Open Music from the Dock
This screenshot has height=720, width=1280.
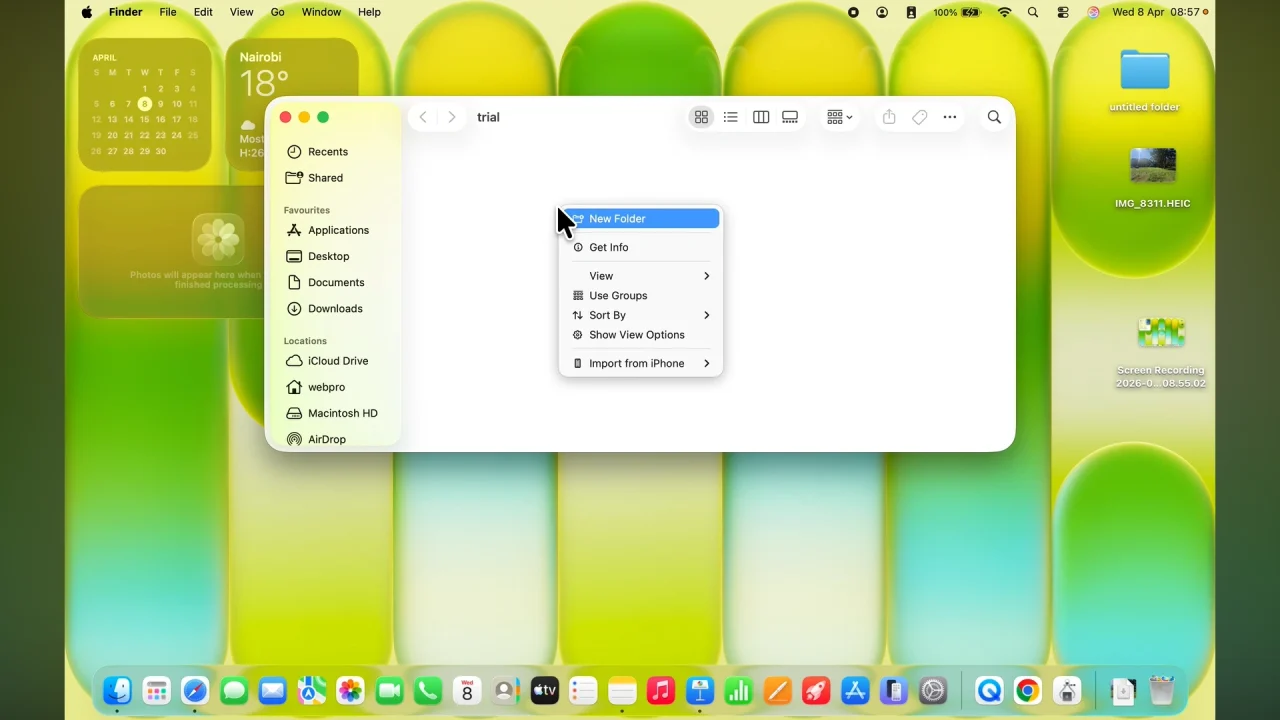660,690
